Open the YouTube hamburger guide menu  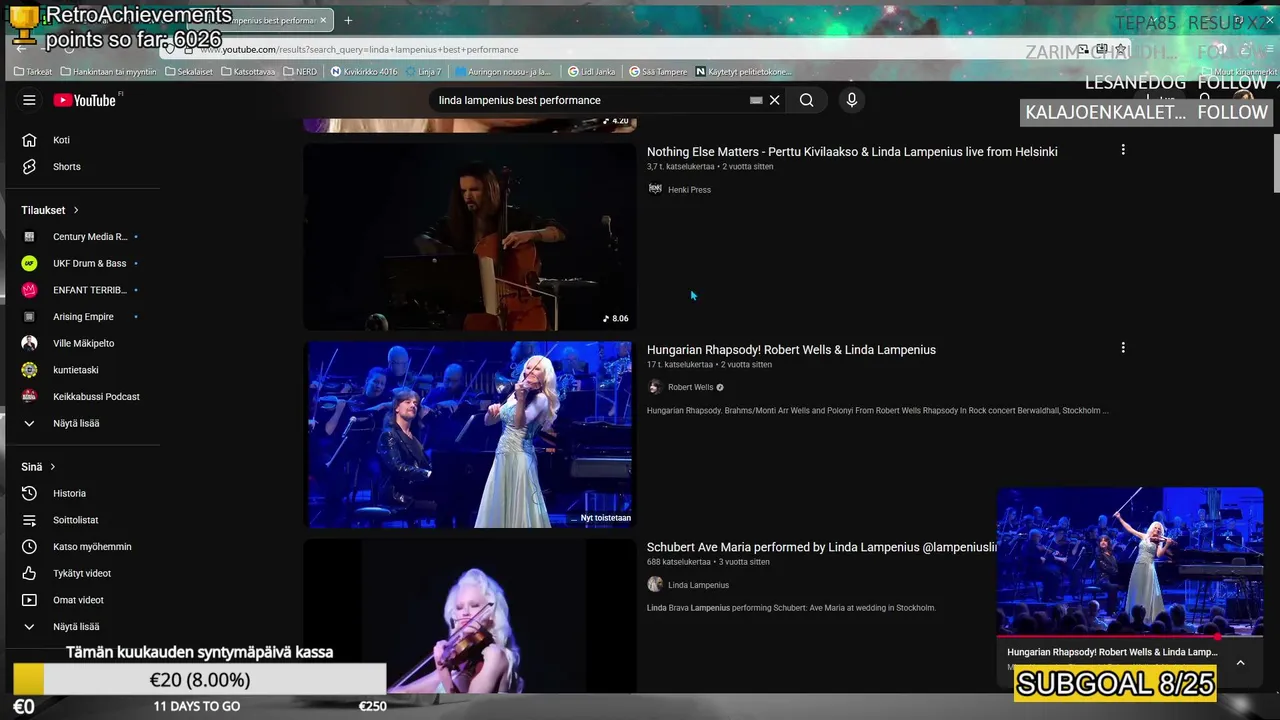click(29, 100)
